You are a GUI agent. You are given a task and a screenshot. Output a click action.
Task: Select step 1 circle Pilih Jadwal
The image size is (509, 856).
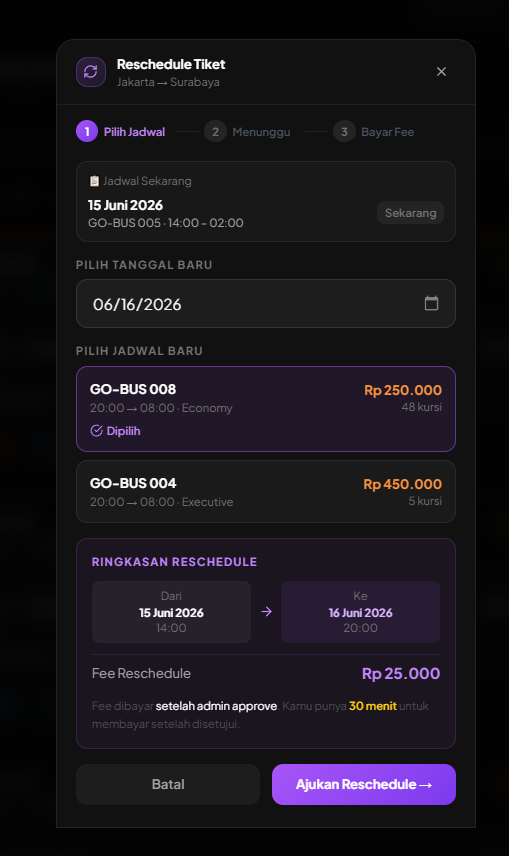click(87, 132)
